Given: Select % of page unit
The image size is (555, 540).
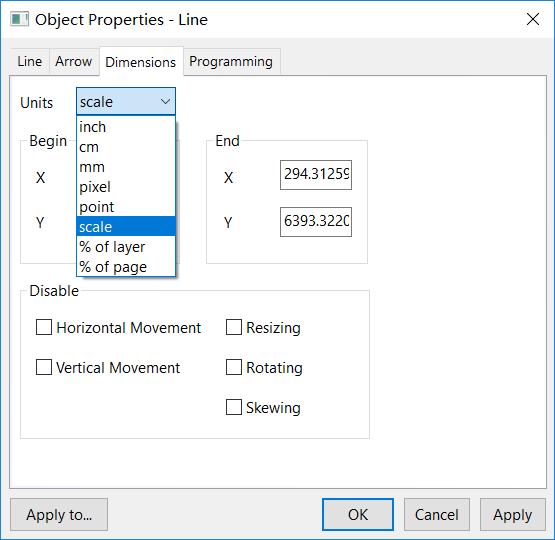Looking at the screenshot, I should coord(126,266).
